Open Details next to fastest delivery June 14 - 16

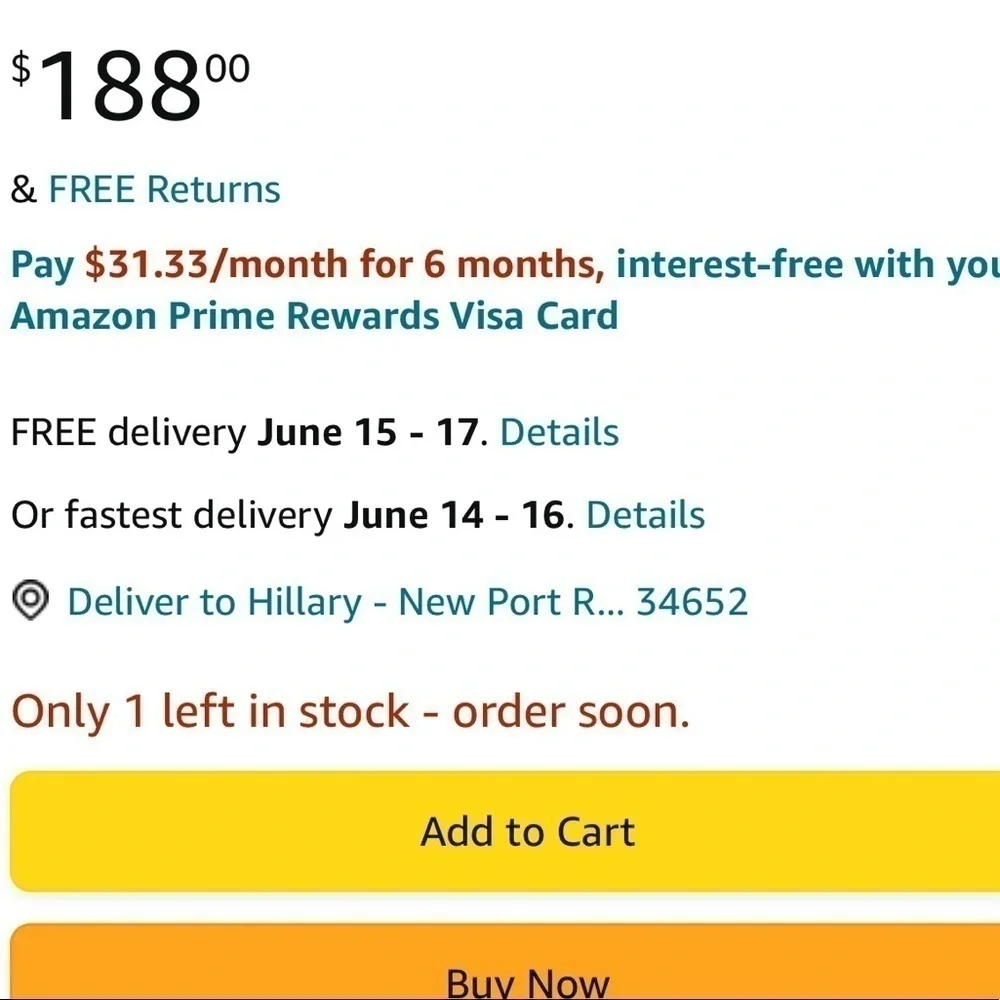[645, 515]
